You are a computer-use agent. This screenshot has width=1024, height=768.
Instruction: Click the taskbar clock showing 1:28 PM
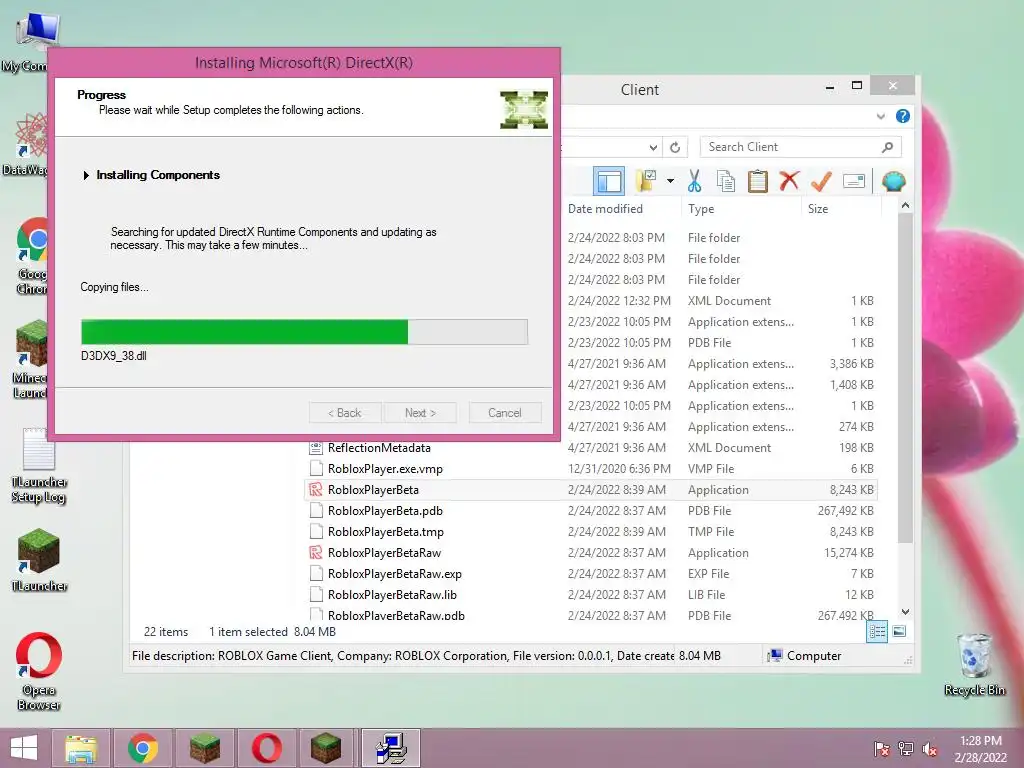(x=980, y=748)
